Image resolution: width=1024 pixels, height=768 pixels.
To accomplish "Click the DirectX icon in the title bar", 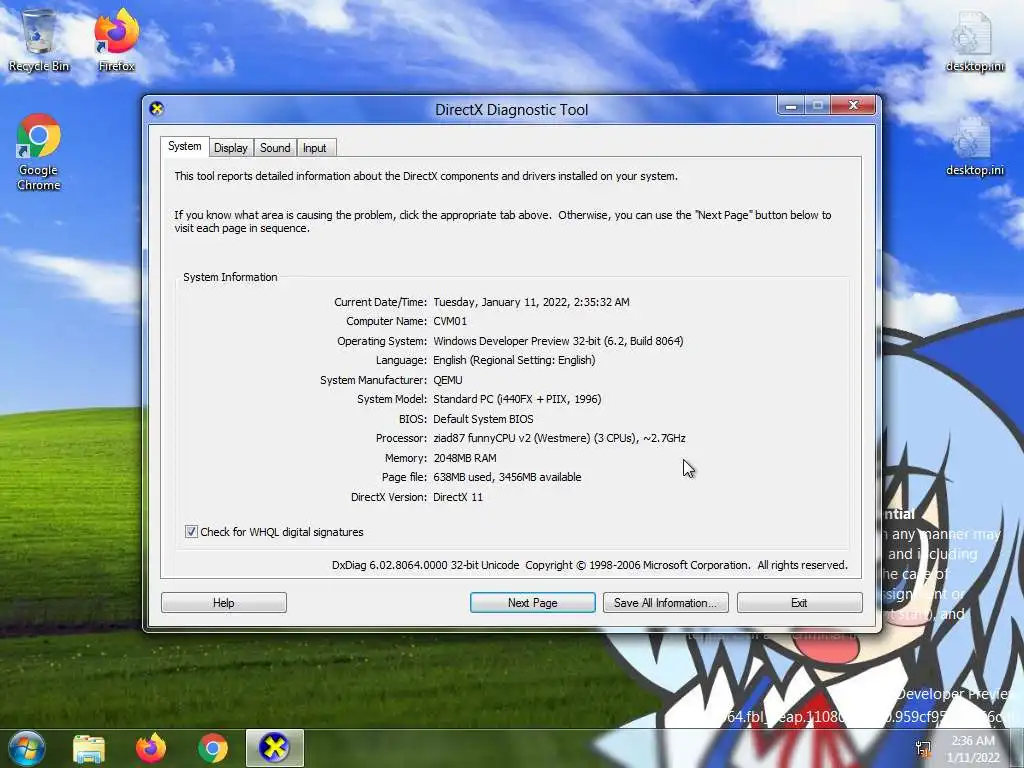I will [x=157, y=108].
